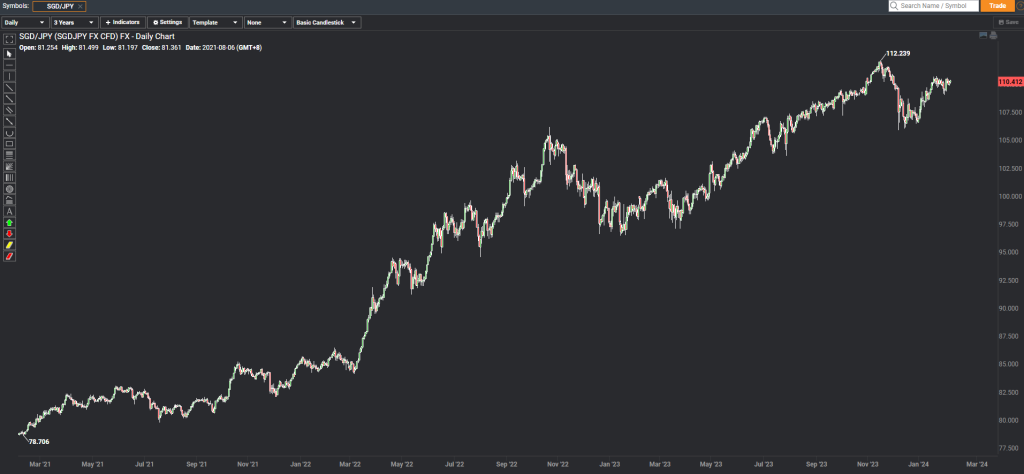This screenshot has width=1024, height=474.
Task: Open the Template dropdown
Action: pyautogui.click(x=216, y=22)
